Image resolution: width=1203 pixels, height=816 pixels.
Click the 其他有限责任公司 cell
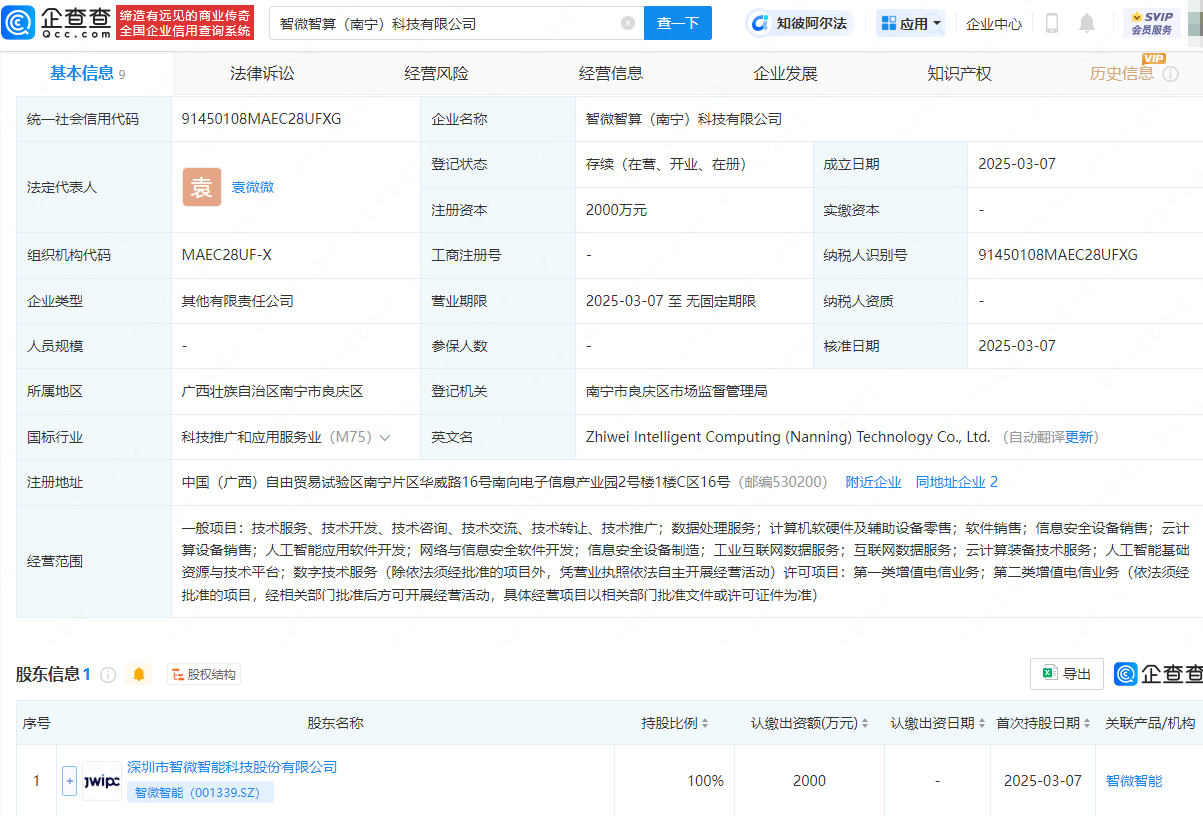pos(238,301)
